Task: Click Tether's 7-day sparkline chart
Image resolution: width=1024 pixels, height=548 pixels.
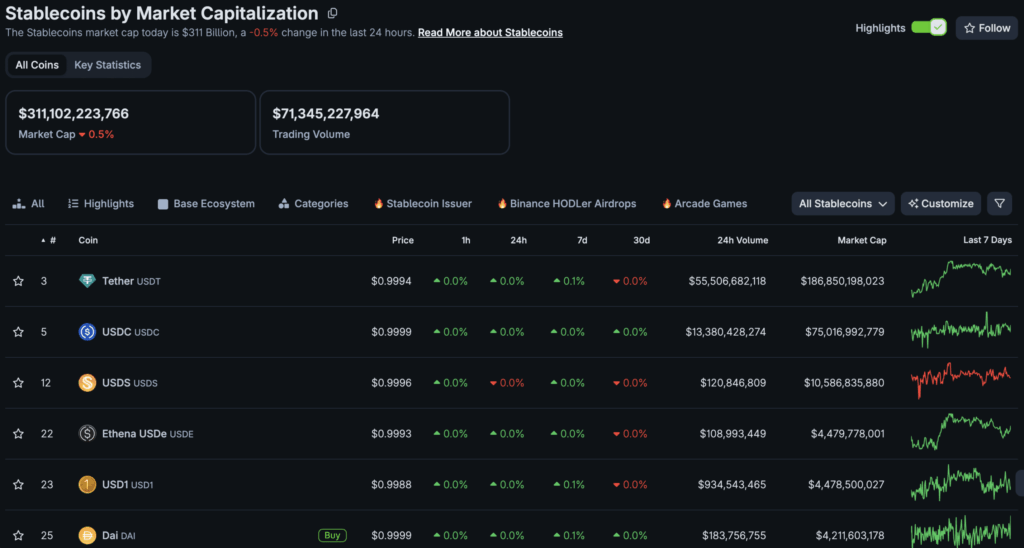Action: [961, 279]
